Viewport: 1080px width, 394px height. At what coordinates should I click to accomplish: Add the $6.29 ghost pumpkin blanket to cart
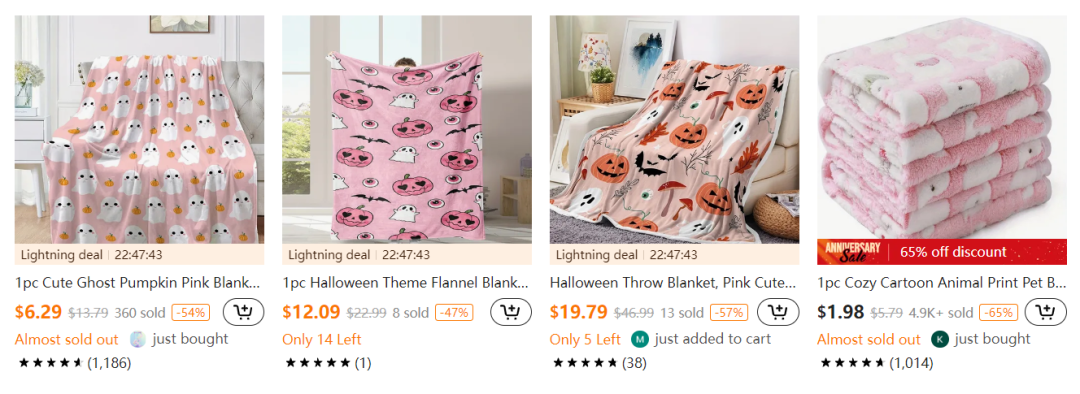243,312
